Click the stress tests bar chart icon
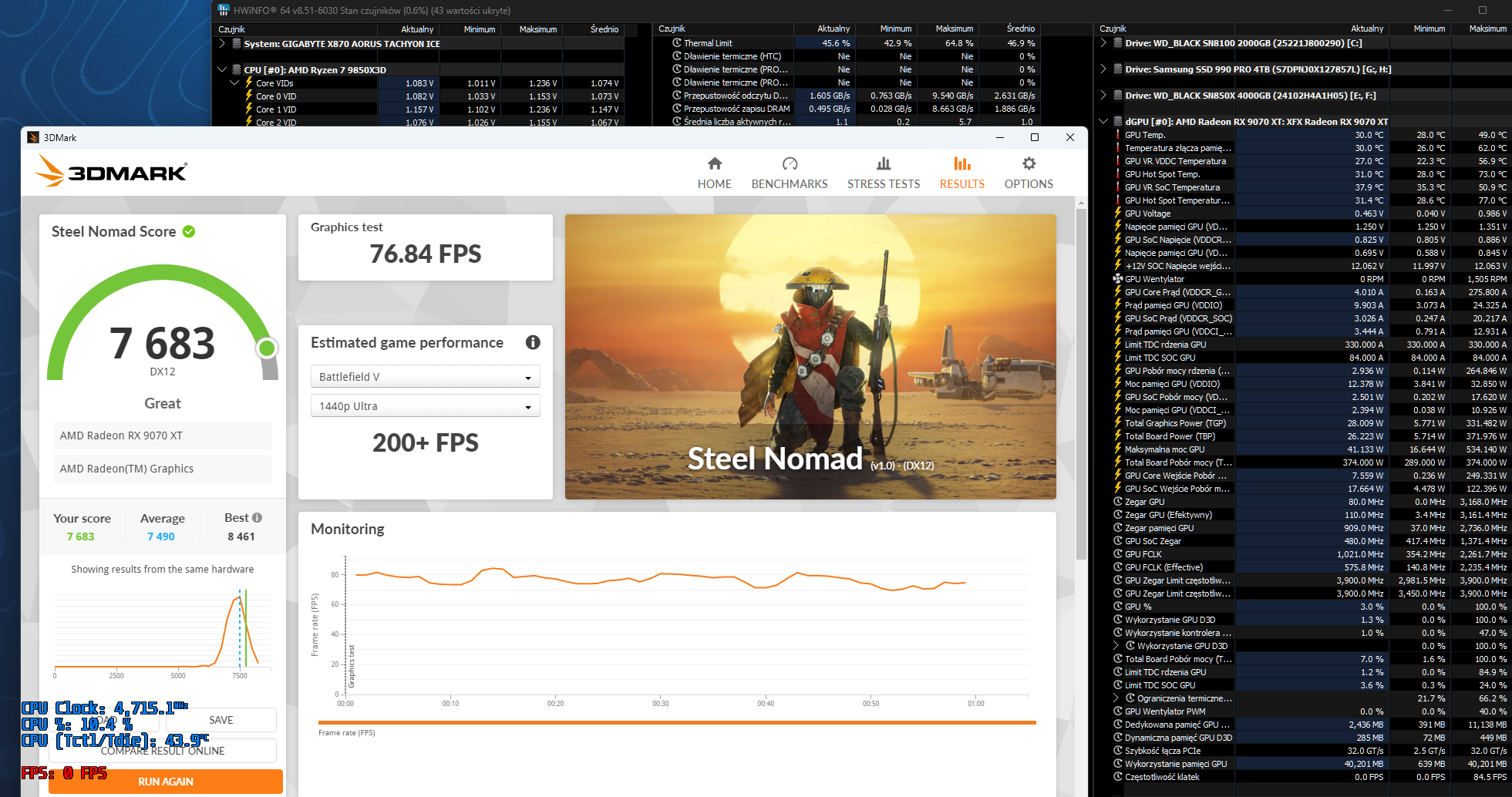 click(884, 163)
